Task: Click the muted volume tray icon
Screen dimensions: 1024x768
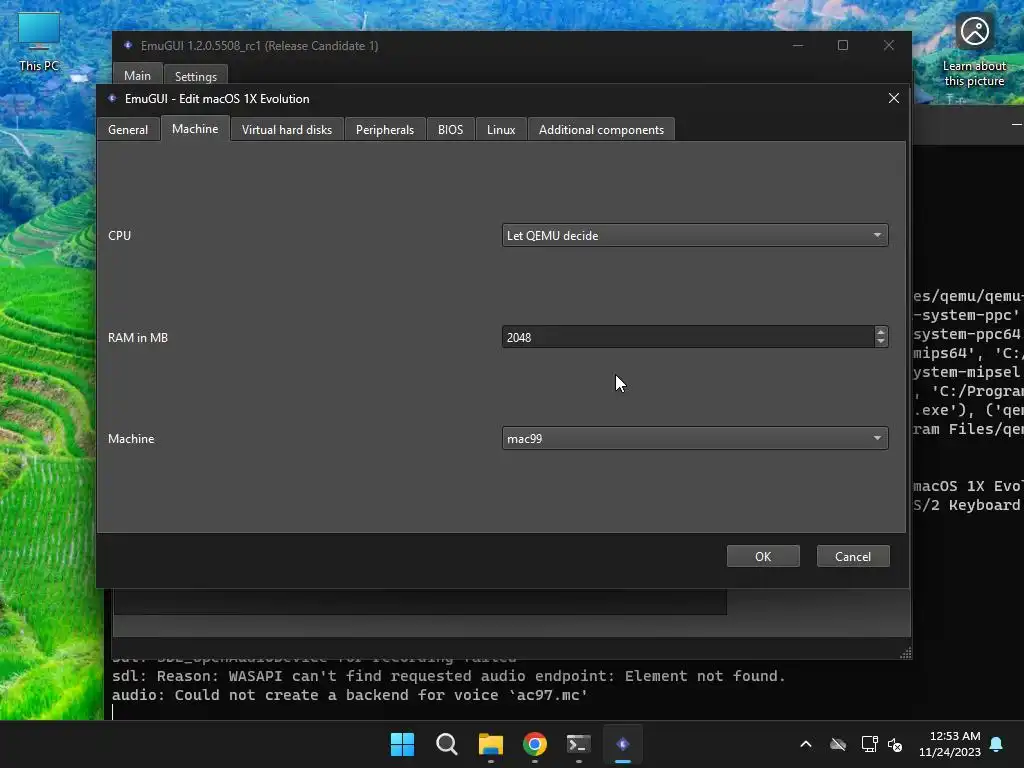Action: click(x=895, y=744)
